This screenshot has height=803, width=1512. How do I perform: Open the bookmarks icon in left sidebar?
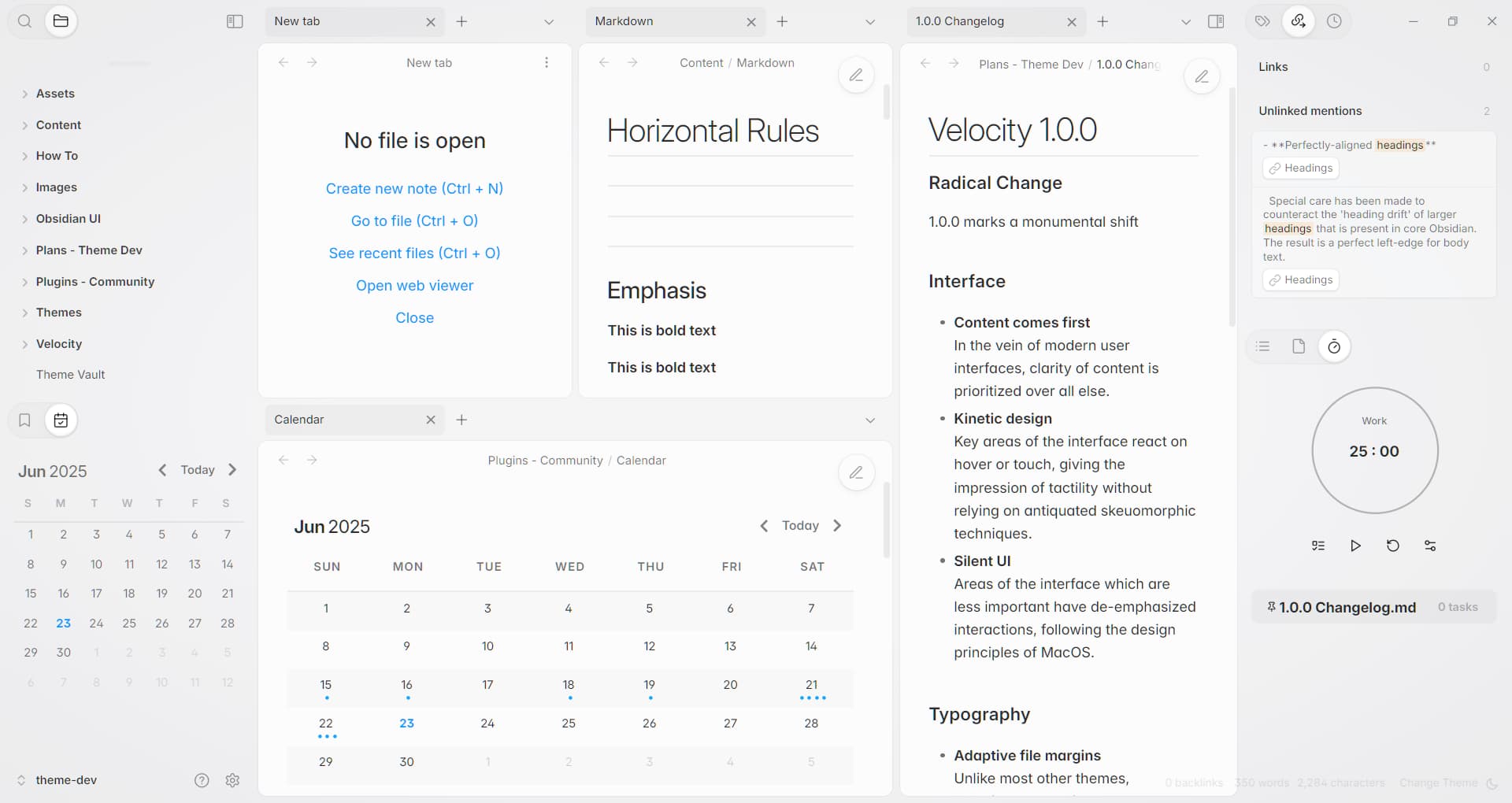tap(24, 420)
